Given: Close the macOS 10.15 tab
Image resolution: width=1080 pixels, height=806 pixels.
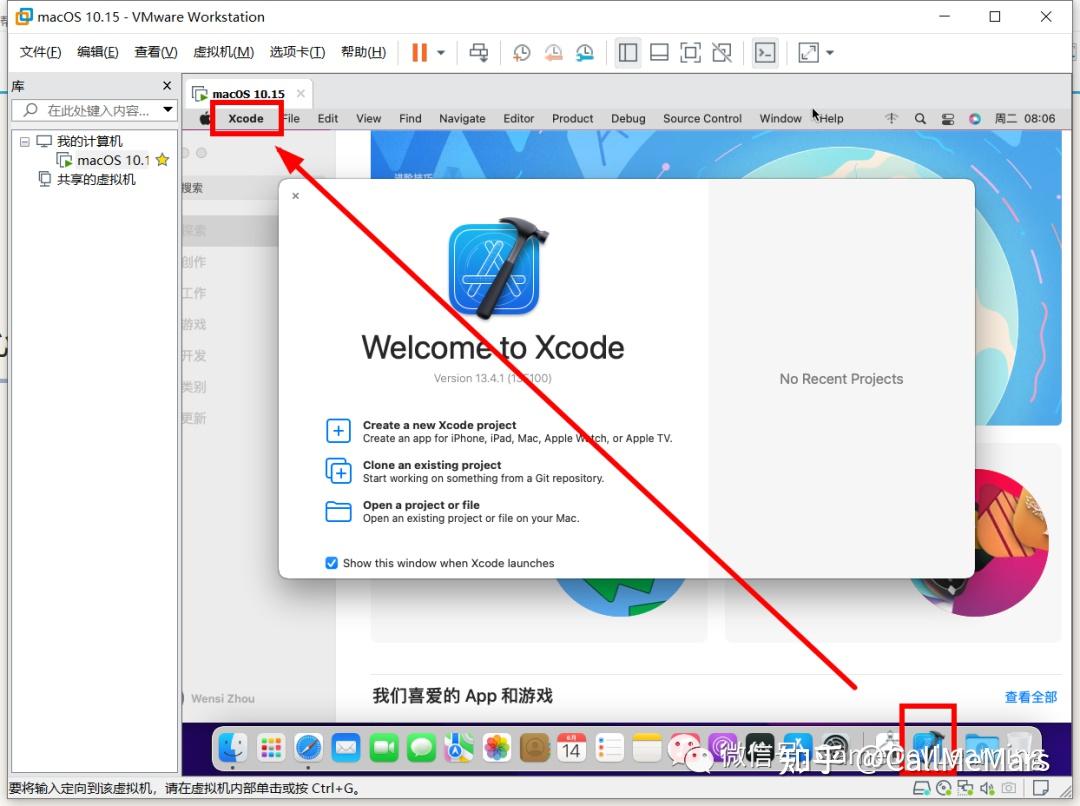Looking at the screenshot, I should (x=301, y=93).
